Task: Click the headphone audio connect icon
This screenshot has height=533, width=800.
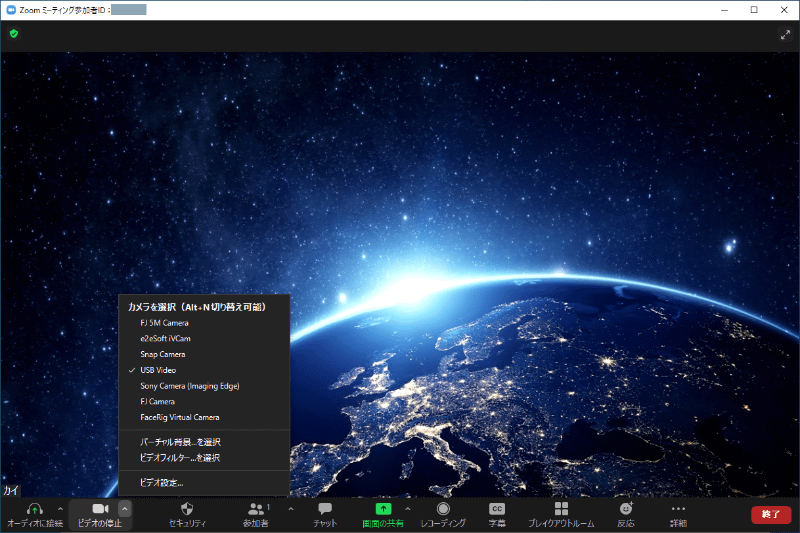Action: click(35, 509)
